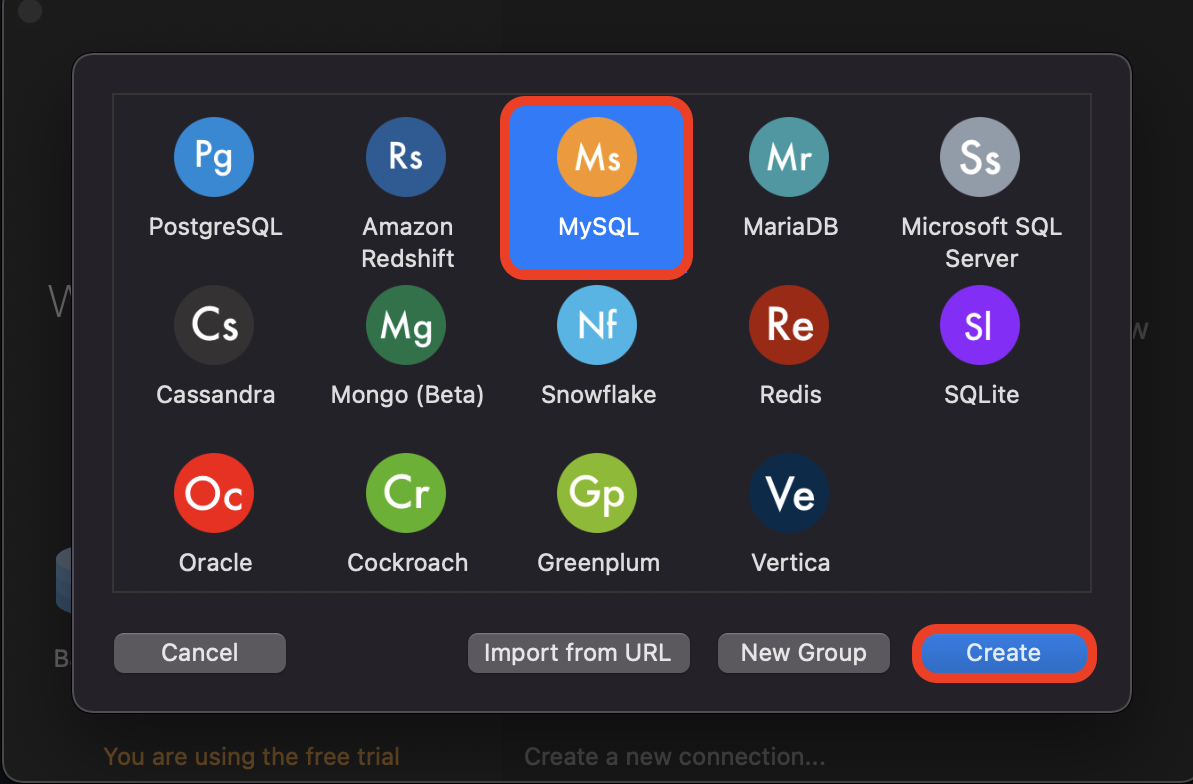
Task: Select Microsoft SQL Server icon
Action: pyautogui.click(x=980, y=157)
